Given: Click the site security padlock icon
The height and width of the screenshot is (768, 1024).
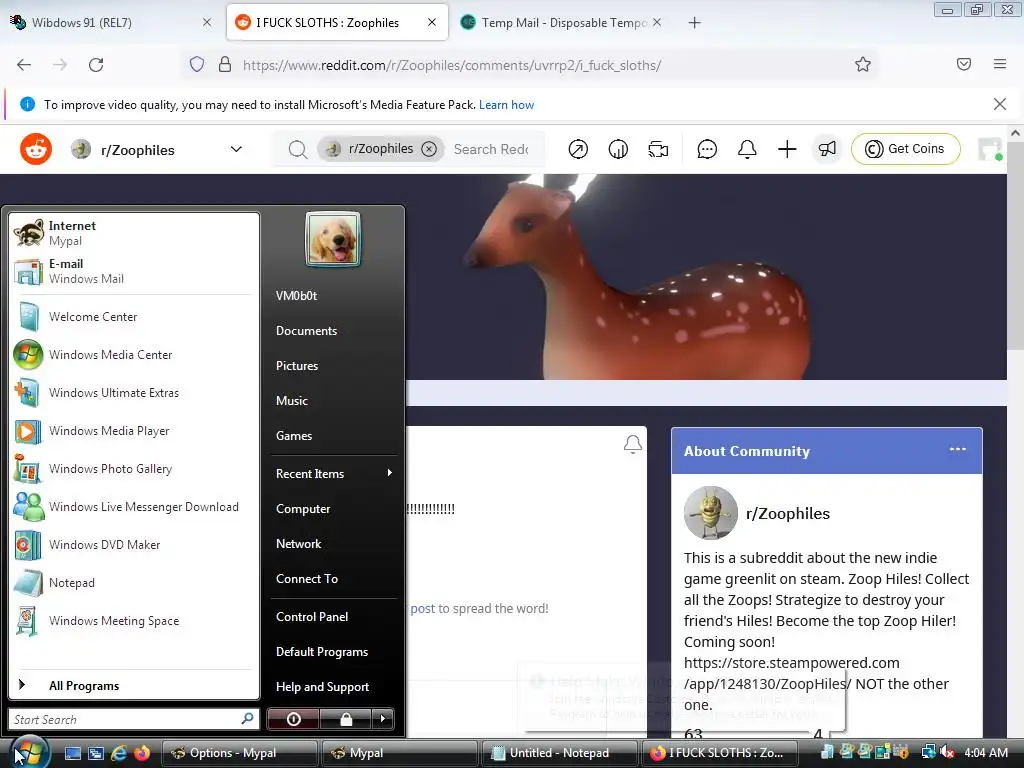Looking at the screenshot, I should (x=225, y=64).
